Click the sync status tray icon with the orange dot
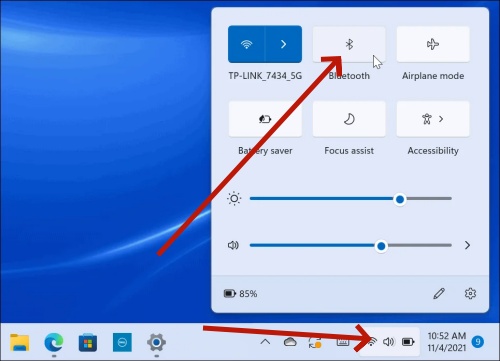This screenshot has width=500, height=361. pyautogui.click(x=315, y=342)
